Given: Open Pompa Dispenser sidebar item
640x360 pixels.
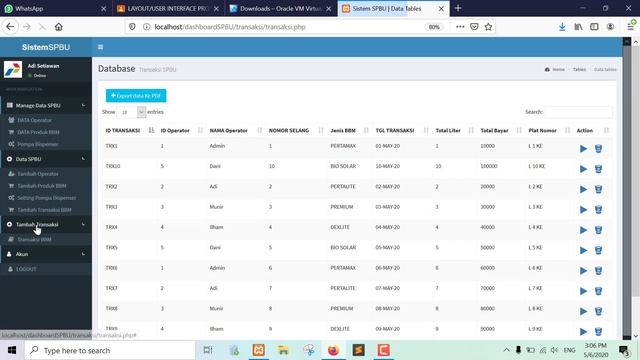Looking at the screenshot, I should click(x=38, y=144).
